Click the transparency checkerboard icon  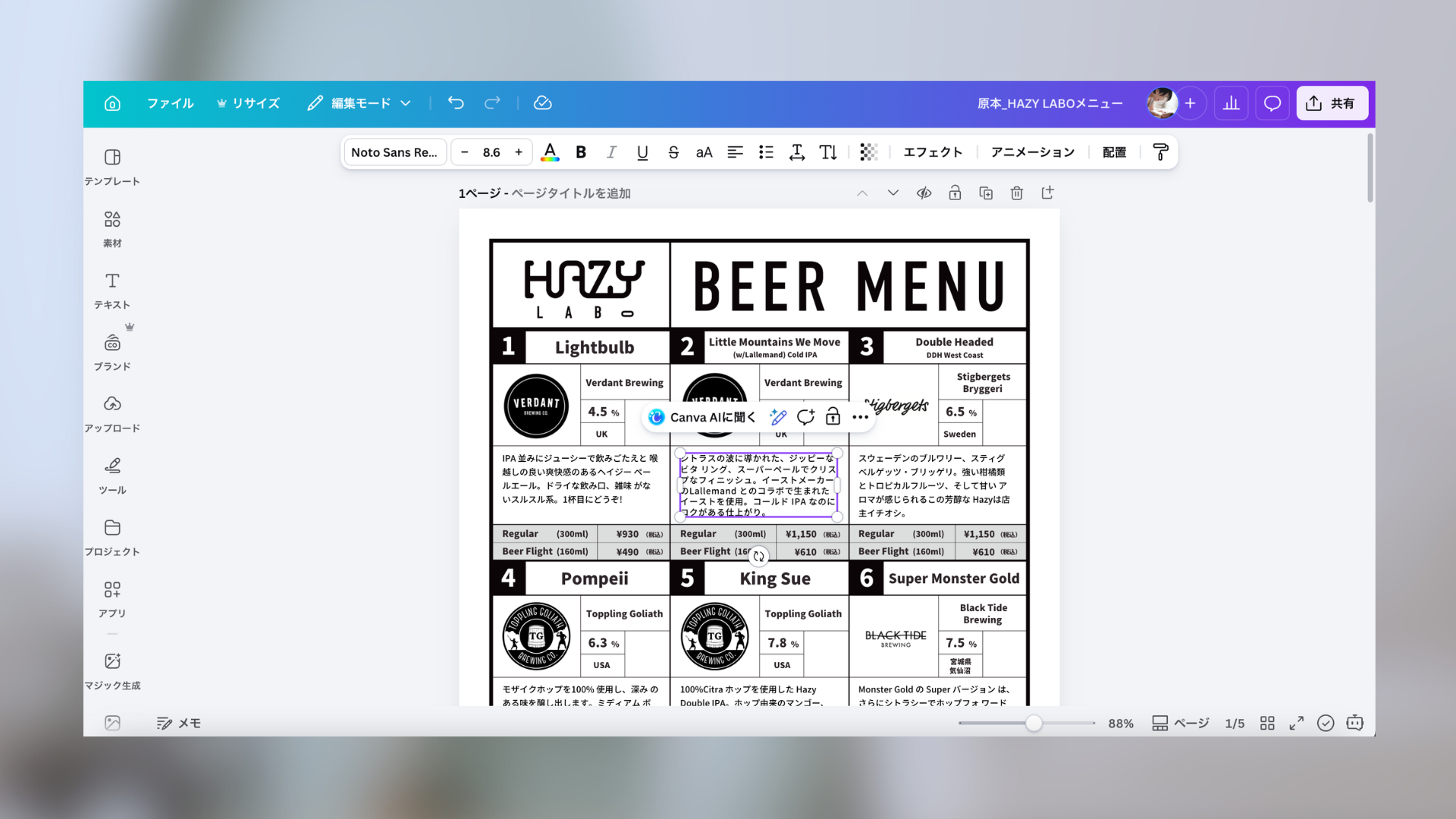(868, 152)
